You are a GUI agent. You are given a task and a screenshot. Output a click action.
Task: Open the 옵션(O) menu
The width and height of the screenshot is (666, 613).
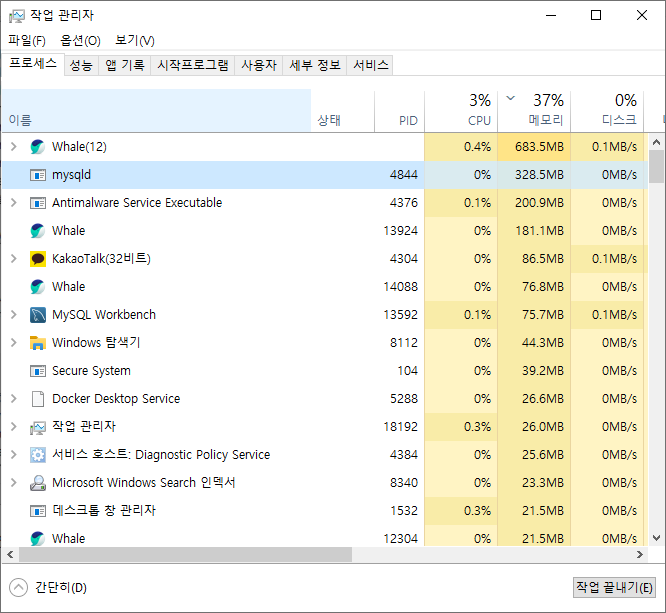coord(80,40)
